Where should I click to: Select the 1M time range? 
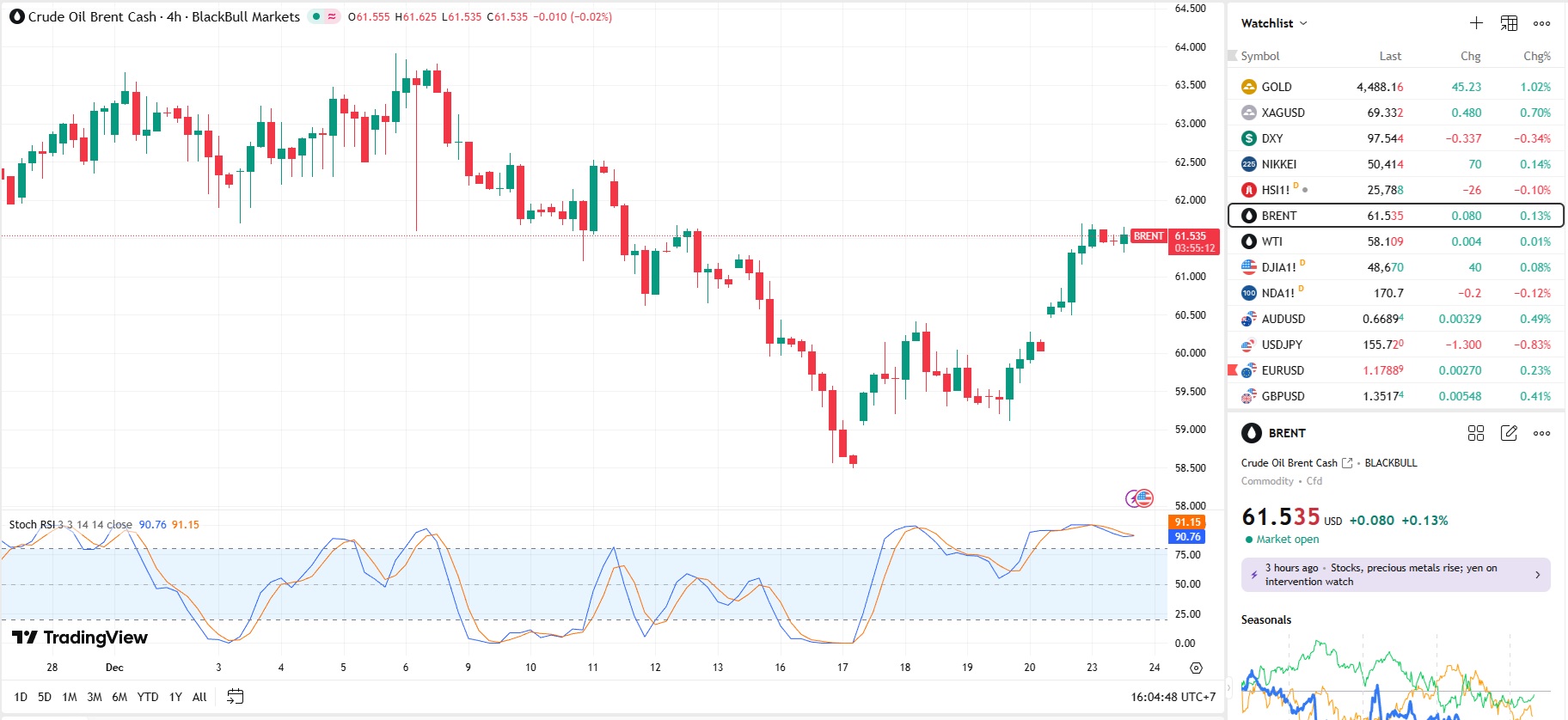point(70,697)
